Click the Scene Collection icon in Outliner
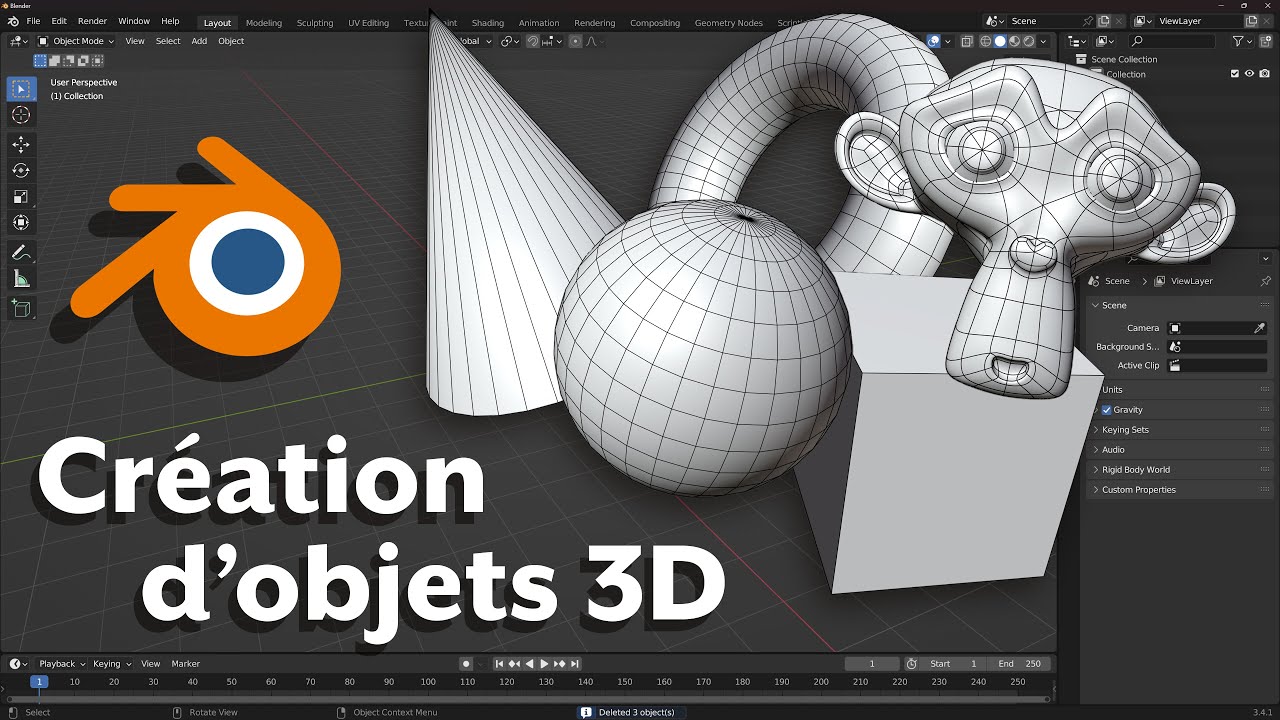Screen dimensions: 1280x720 pos(1081,59)
